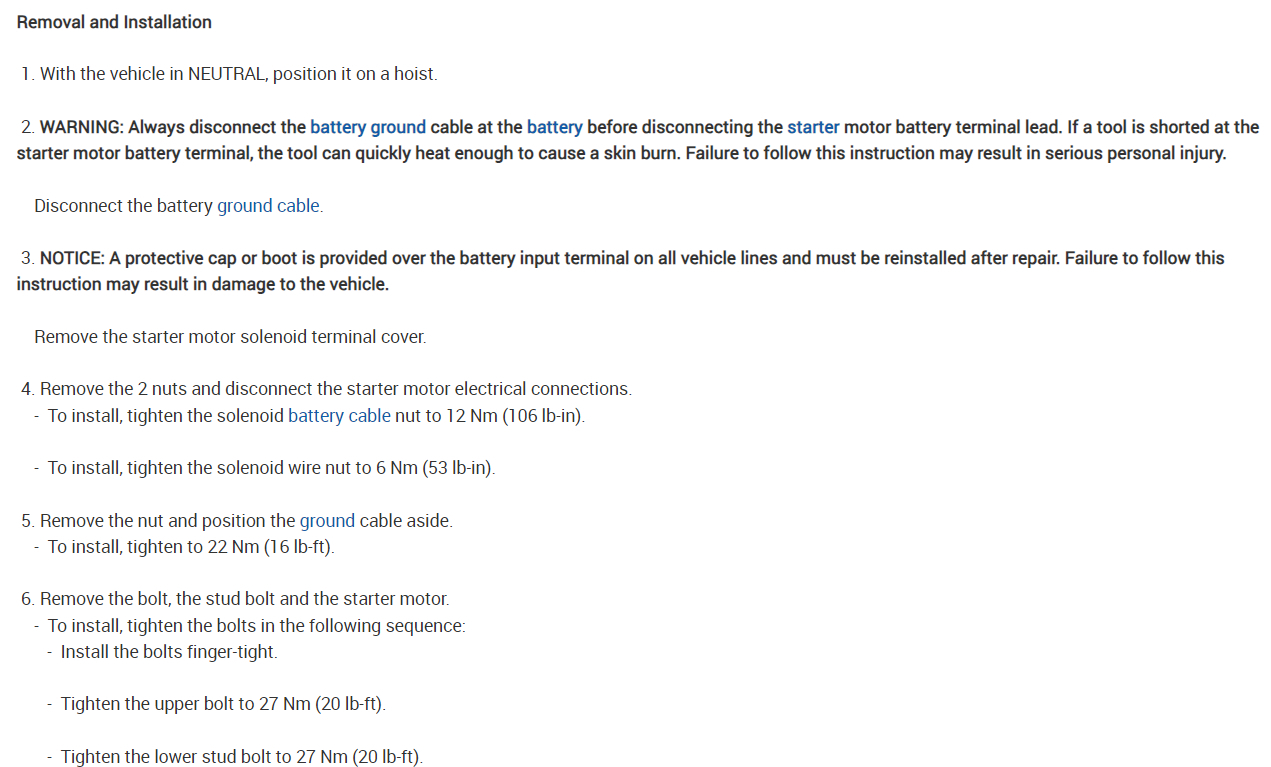Viewport: 1271px width, 767px height.
Task: Click the "Install the bolts finger-tight" line
Action: (x=169, y=652)
